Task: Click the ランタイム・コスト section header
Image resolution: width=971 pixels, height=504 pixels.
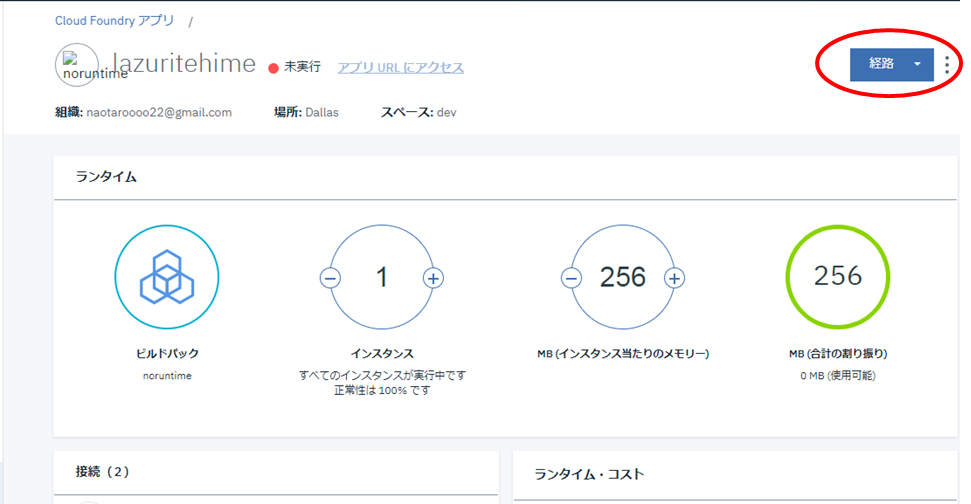Action: pos(589,474)
